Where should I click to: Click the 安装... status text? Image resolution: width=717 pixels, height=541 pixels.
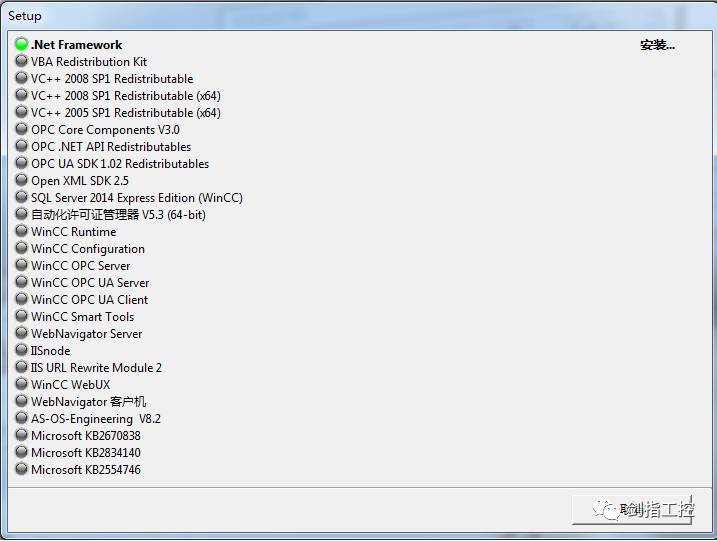[x=658, y=45]
